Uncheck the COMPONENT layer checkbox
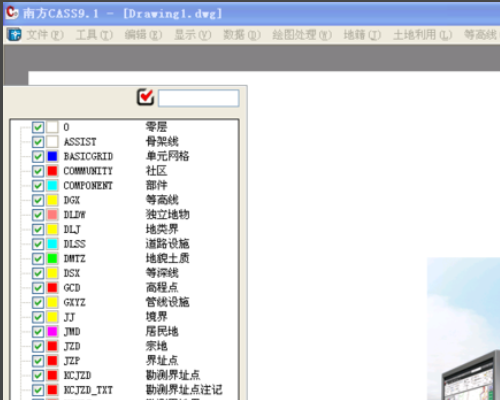This screenshot has height=400, width=500. [38, 185]
